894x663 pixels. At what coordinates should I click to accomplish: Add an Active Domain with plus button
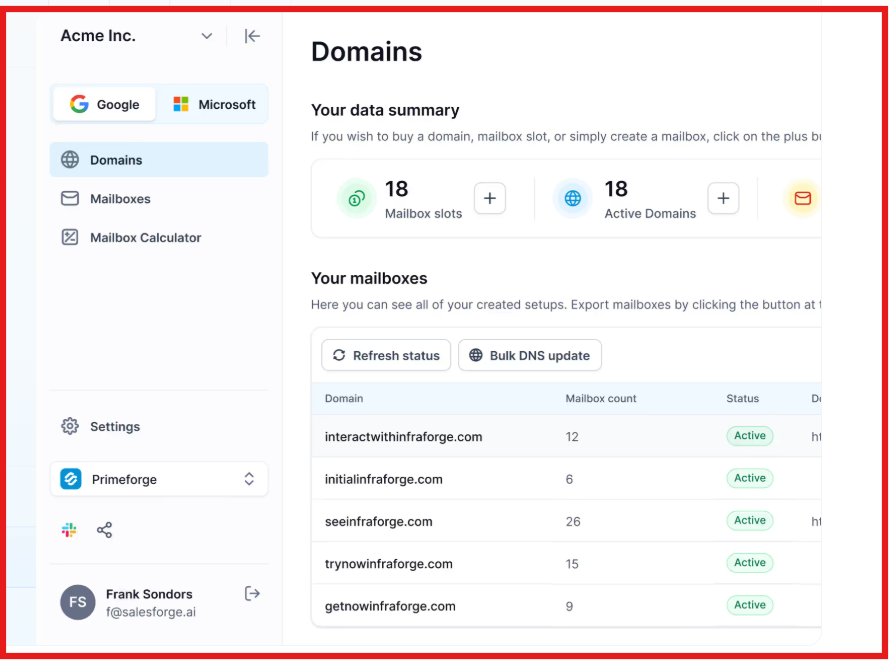tap(723, 198)
